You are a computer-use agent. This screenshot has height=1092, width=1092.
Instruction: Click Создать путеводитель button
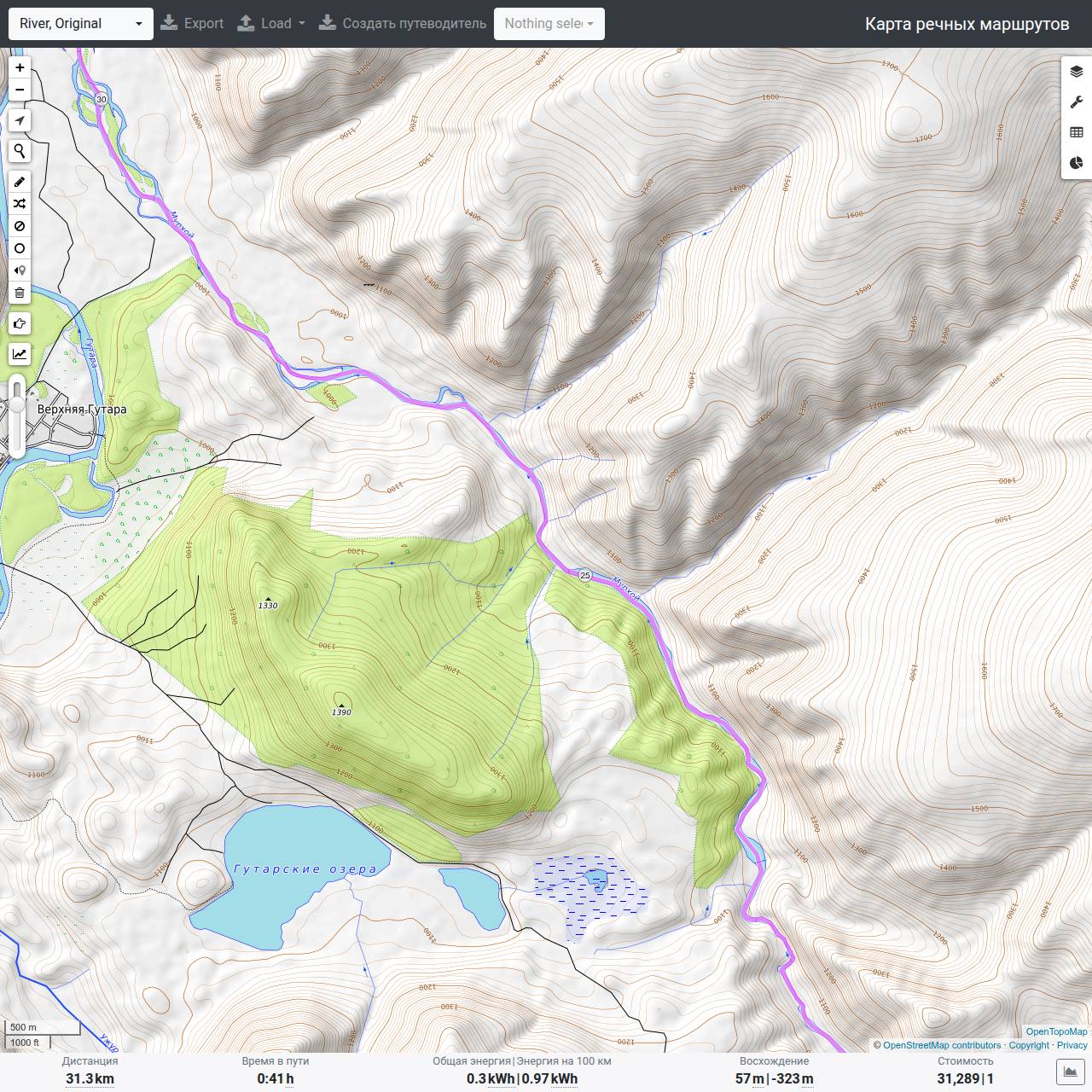pos(403,23)
